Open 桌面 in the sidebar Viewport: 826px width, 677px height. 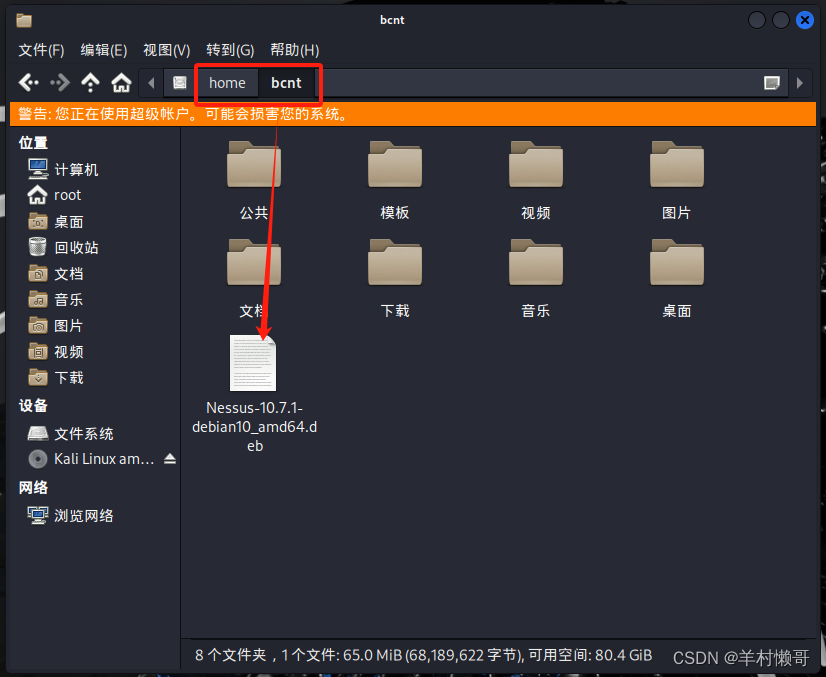(x=55, y=221)
